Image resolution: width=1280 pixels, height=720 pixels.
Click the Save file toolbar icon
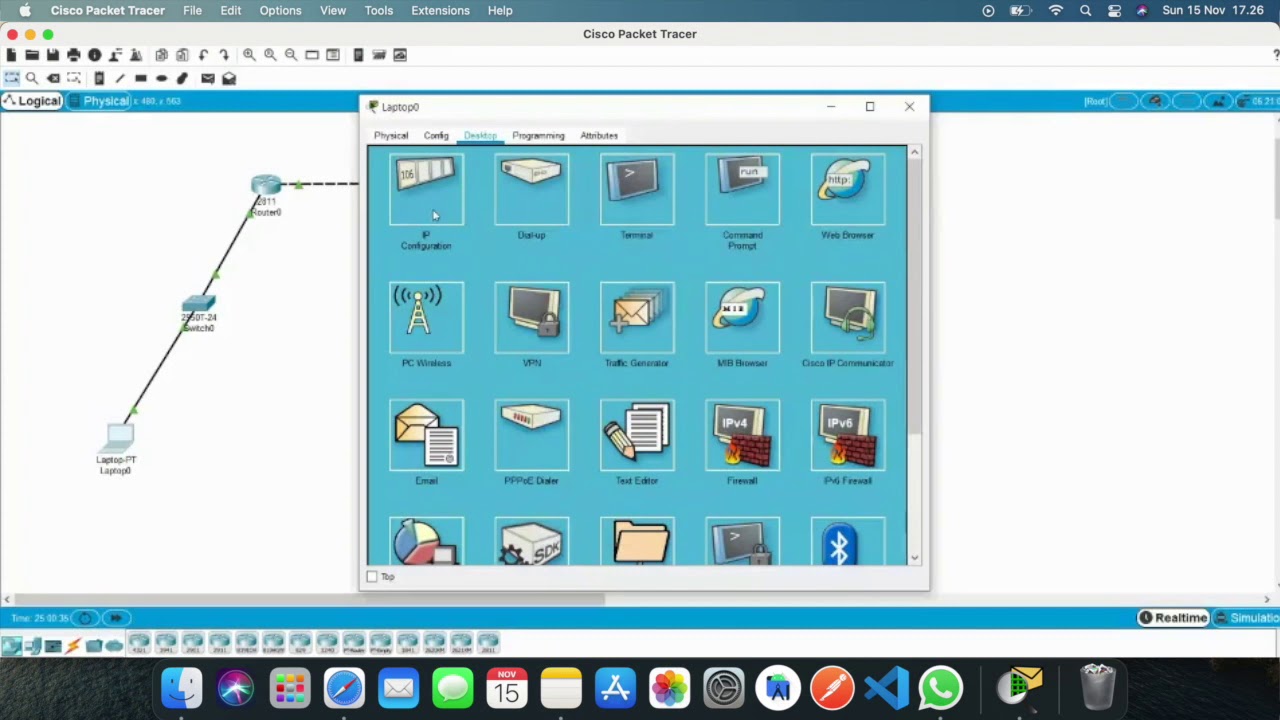pyautogui.click(x=53, y=55)
